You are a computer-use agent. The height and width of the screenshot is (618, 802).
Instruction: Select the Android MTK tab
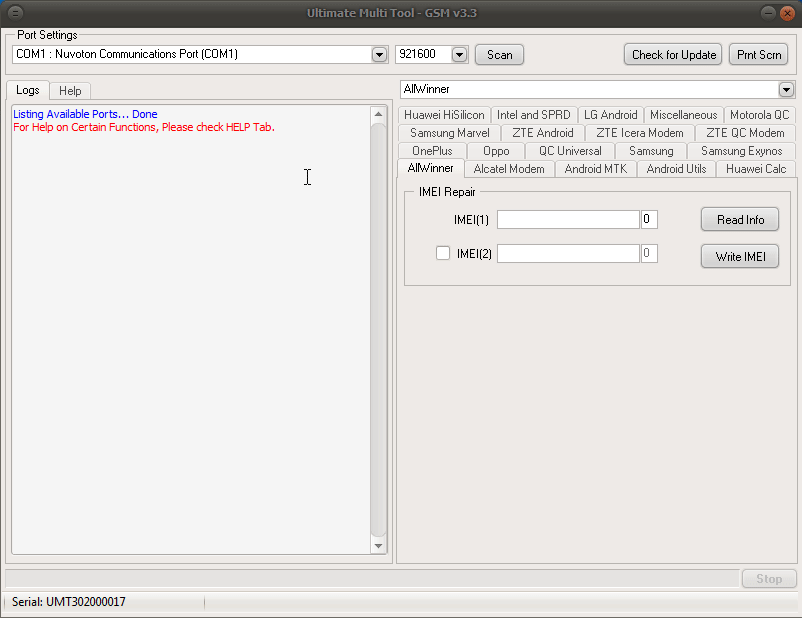pos(595,169)
